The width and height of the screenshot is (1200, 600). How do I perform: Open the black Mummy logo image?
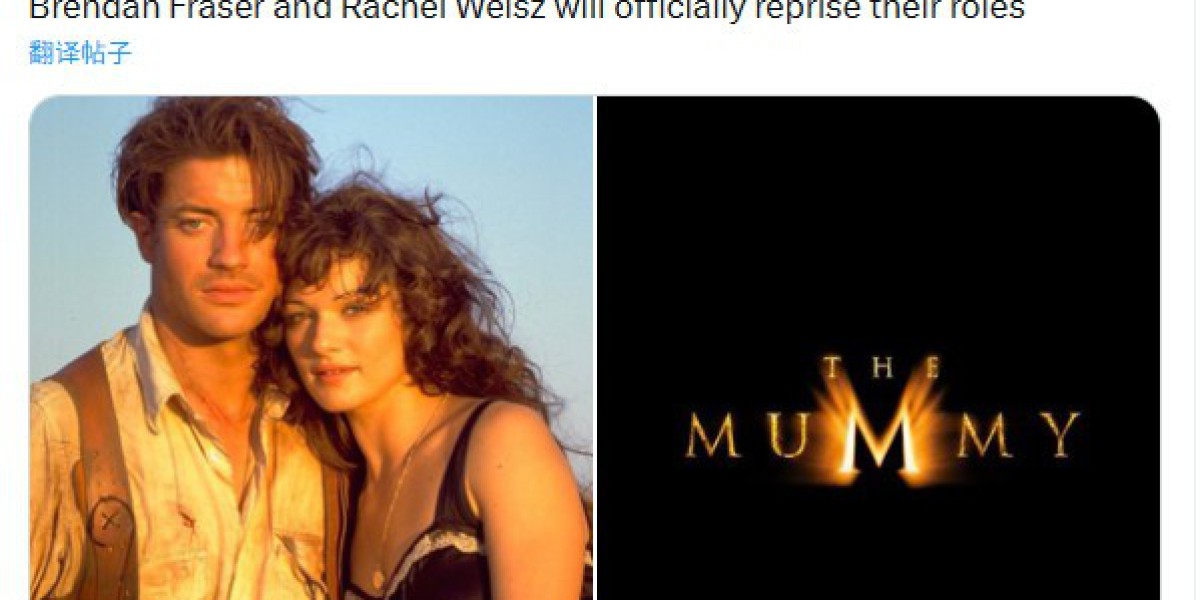879,348
